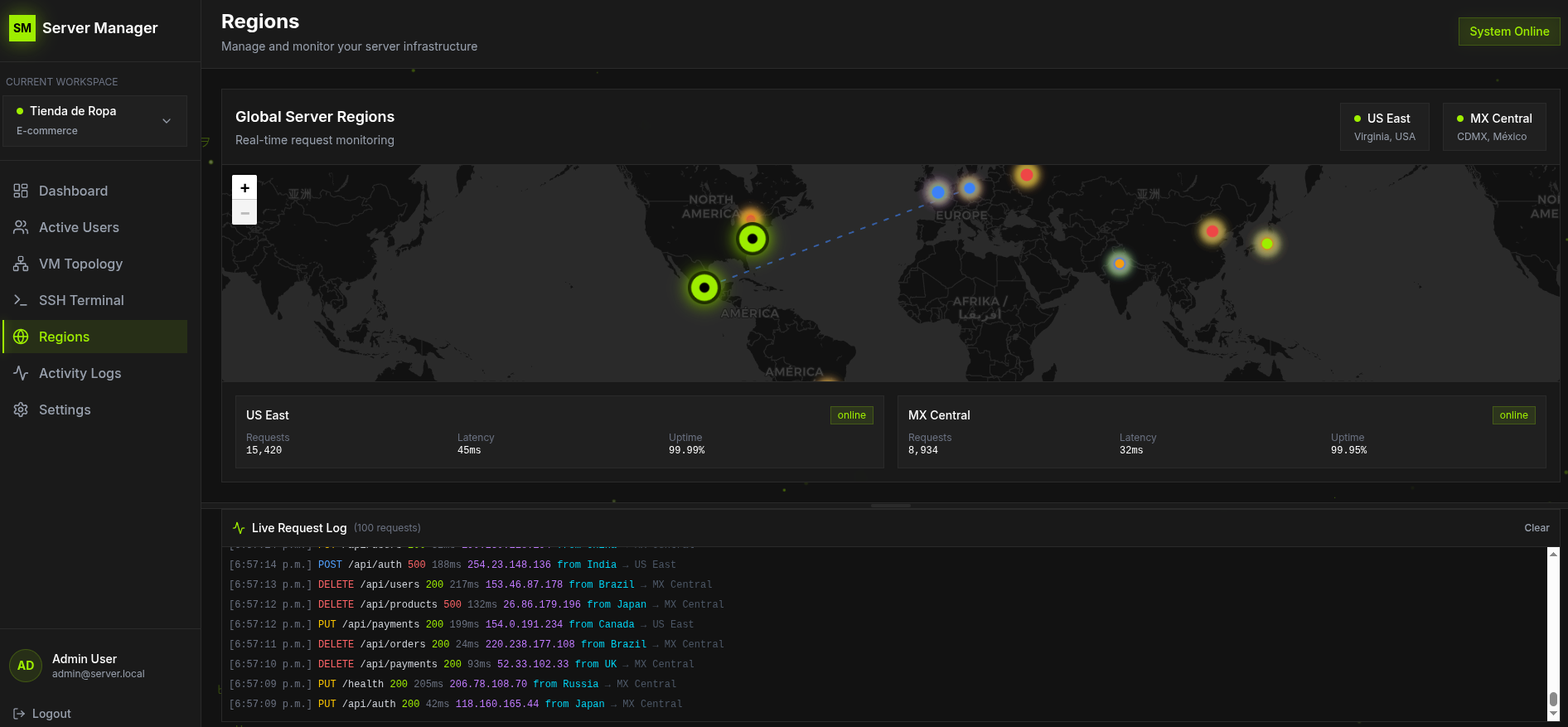Click the SM Server Manager logo

pyautogui.click(x=22, y=28)
